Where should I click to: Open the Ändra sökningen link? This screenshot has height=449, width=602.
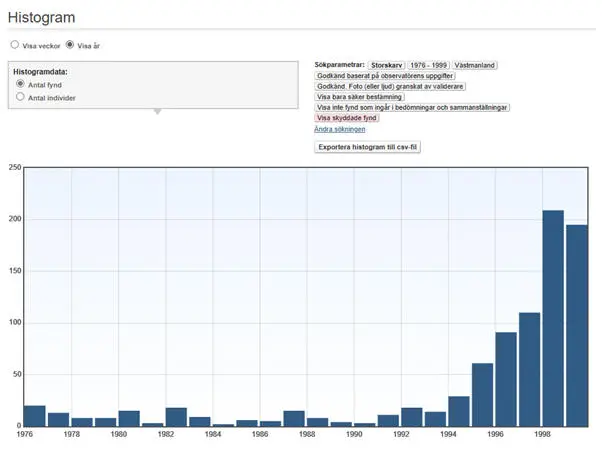pyautogui.click(x=339, y=129)
